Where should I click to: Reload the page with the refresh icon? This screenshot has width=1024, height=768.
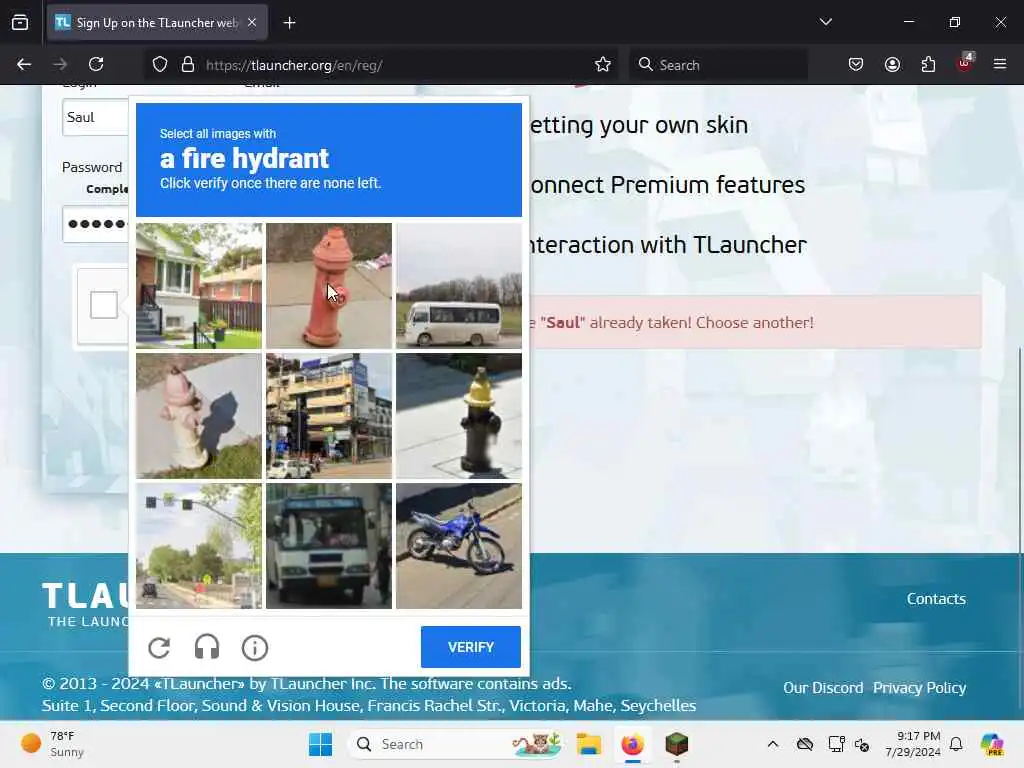[96, 64]
